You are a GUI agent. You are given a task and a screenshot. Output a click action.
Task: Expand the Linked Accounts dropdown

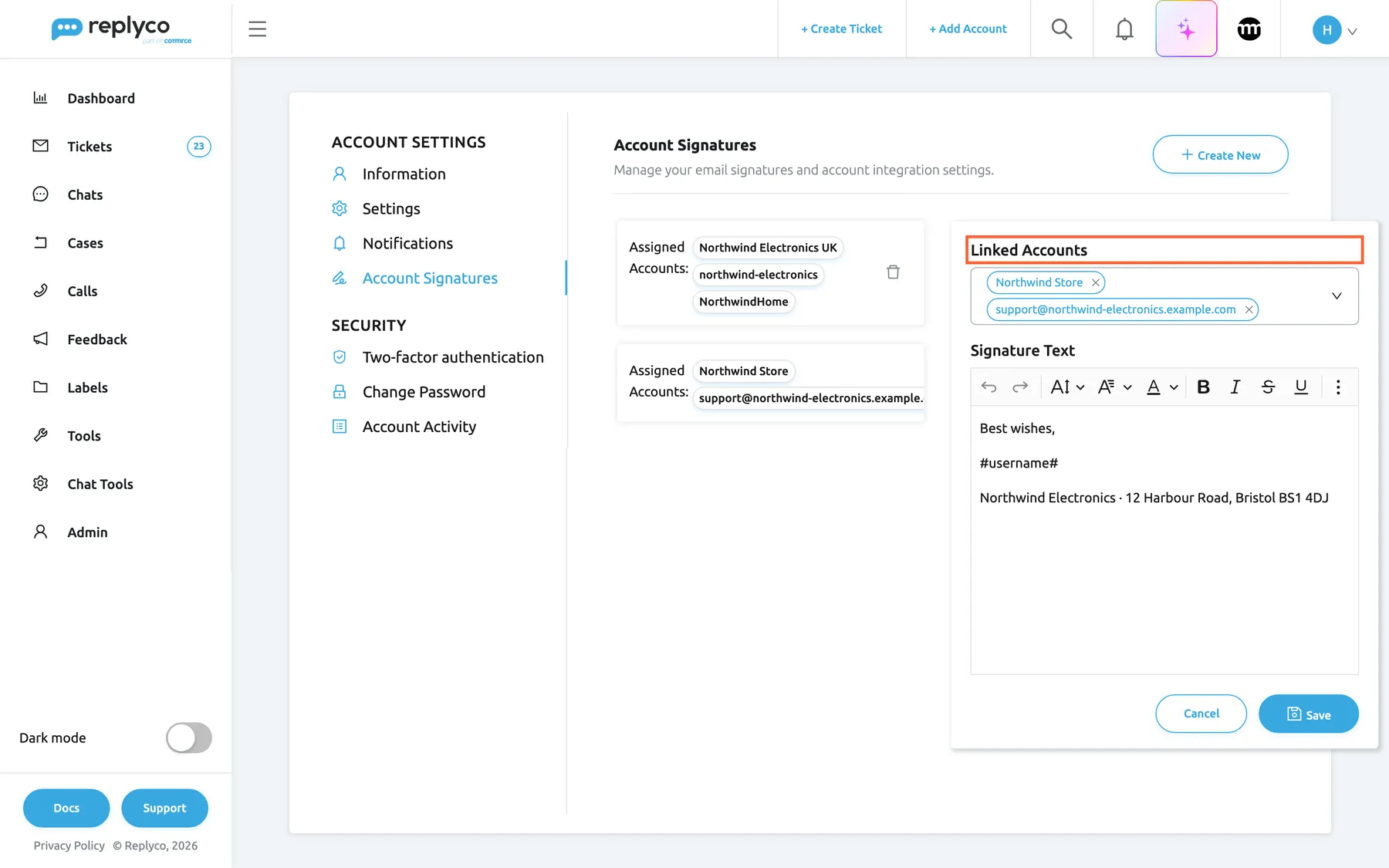click(x=1337, y=296)
